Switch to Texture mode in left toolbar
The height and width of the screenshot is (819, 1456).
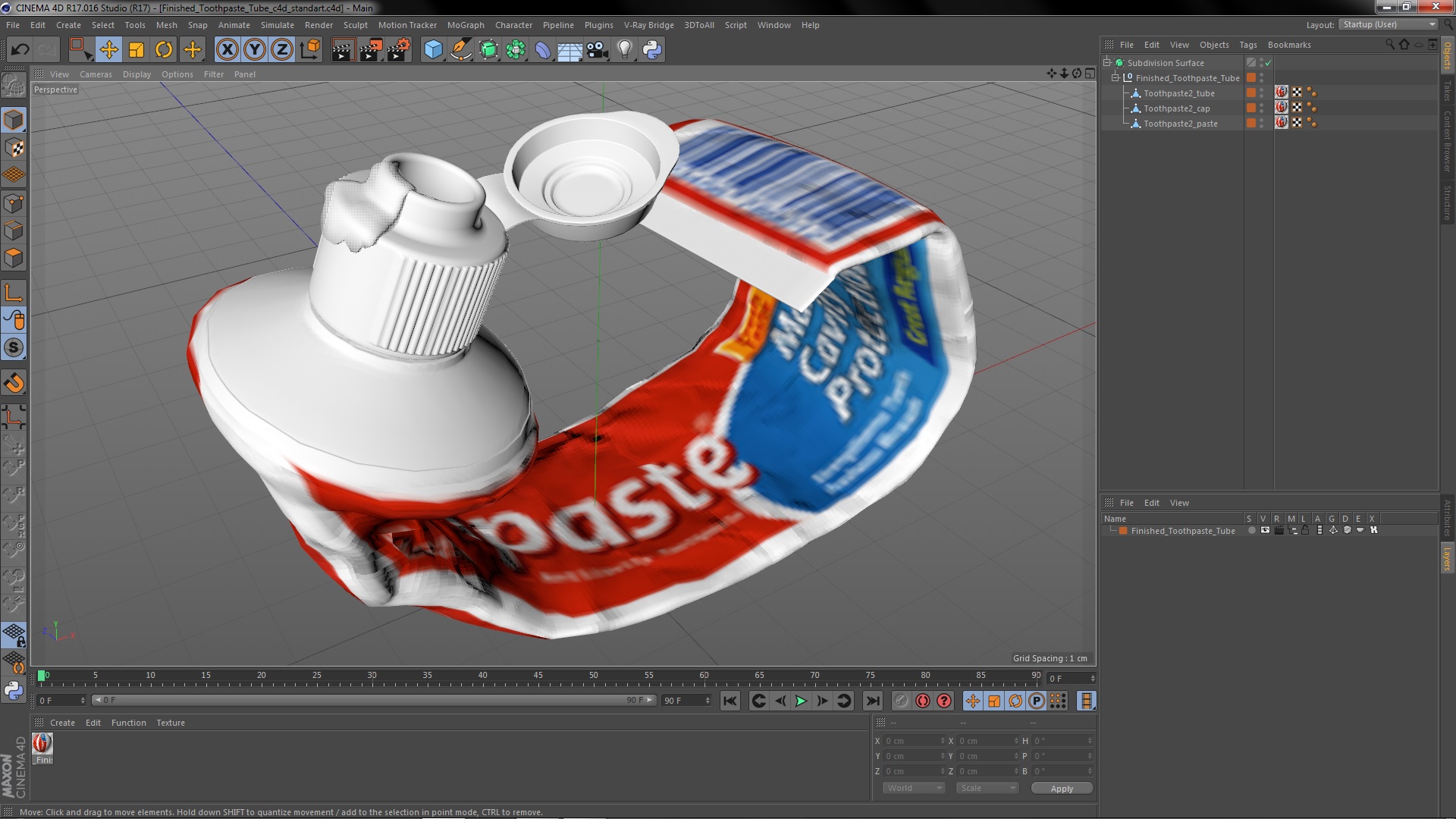(14, 148)
